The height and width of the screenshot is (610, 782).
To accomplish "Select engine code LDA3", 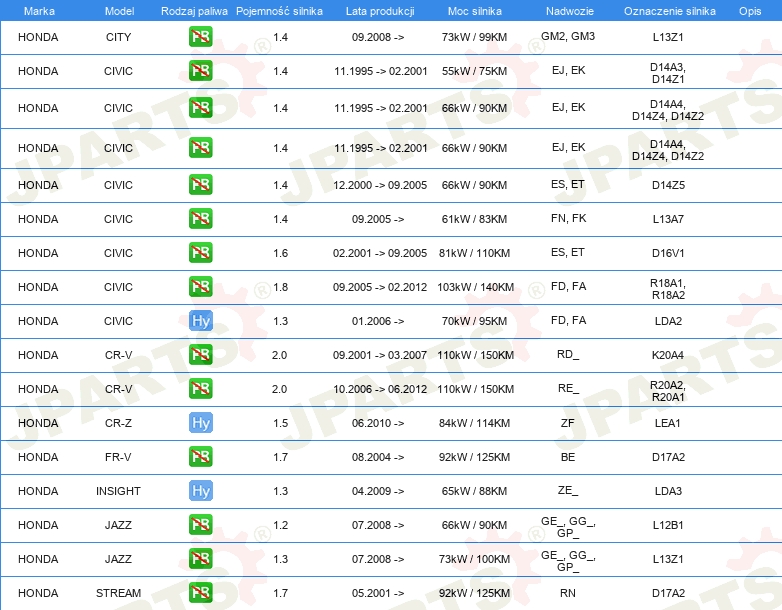I will pyautogui.click(x=668, y=491).
